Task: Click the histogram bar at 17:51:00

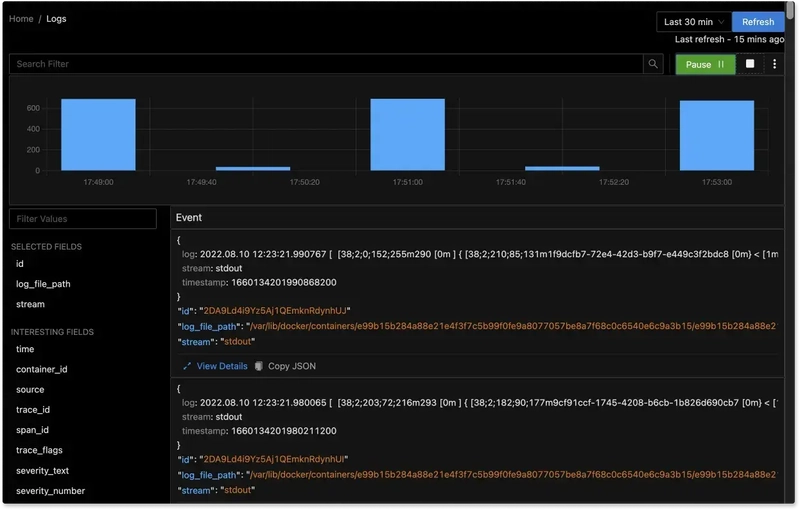Action: (408, 135)
